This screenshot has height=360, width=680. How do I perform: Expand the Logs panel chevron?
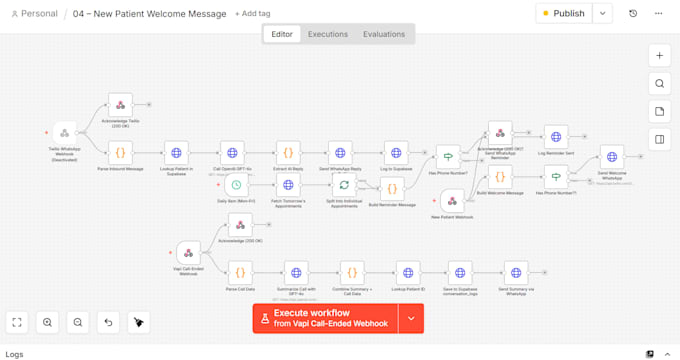[667, 354]
